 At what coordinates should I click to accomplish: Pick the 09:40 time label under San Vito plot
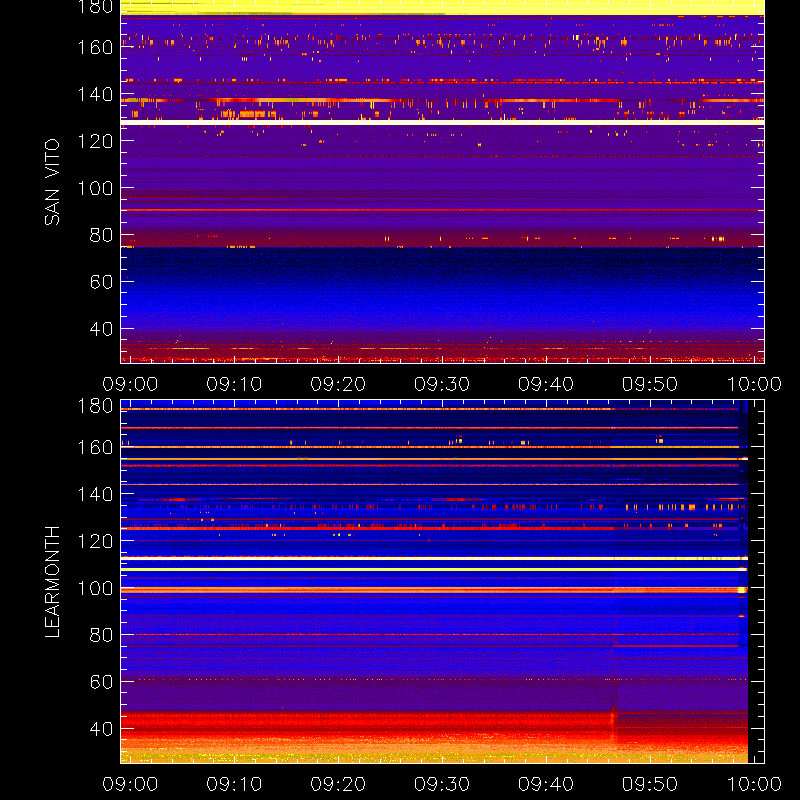click(546, 384)
